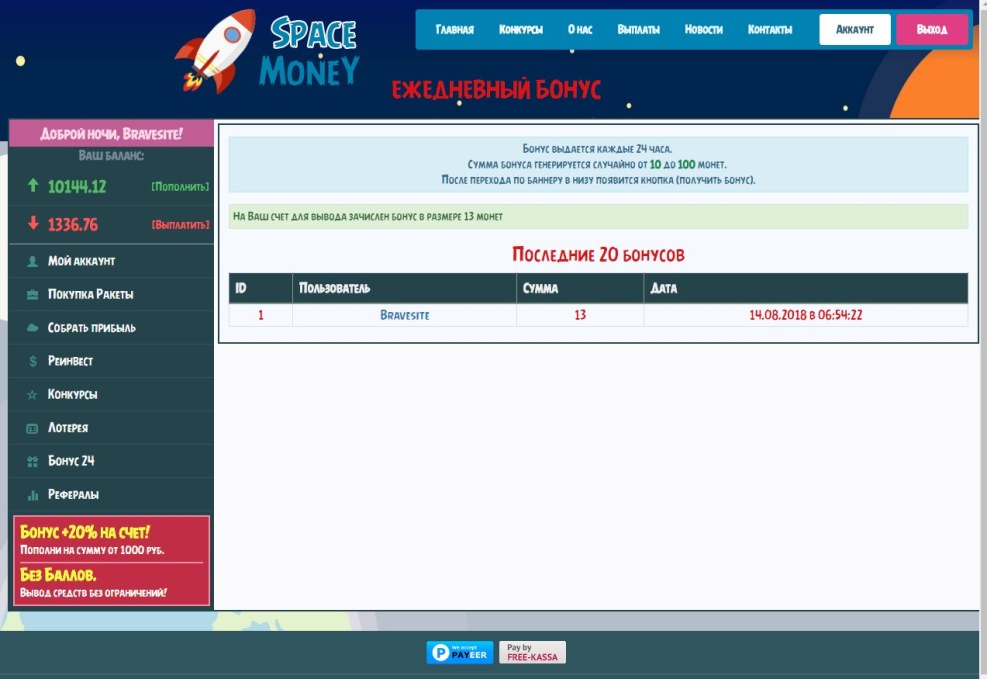Click the Payeer payment badge
This screenshot has width=987, height=679.
coord(460,652)
